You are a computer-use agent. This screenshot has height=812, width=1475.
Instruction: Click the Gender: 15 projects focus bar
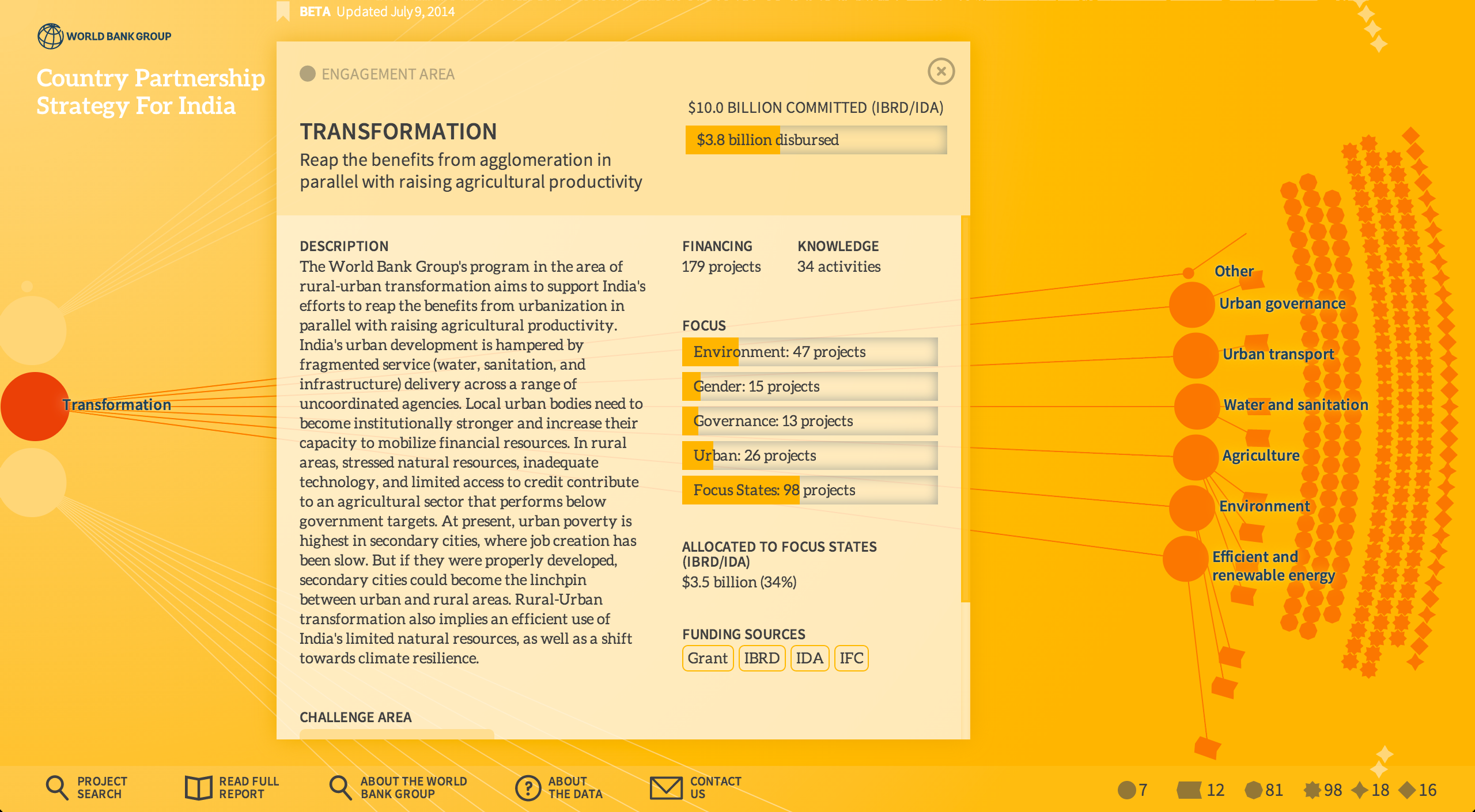[x=810, y=386]
